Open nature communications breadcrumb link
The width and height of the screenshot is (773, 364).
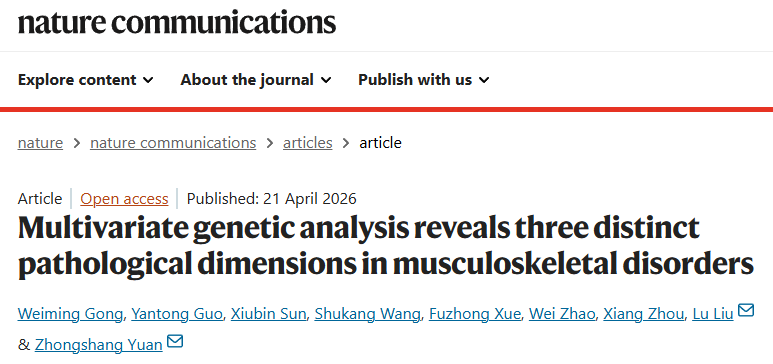click(173, 143)
